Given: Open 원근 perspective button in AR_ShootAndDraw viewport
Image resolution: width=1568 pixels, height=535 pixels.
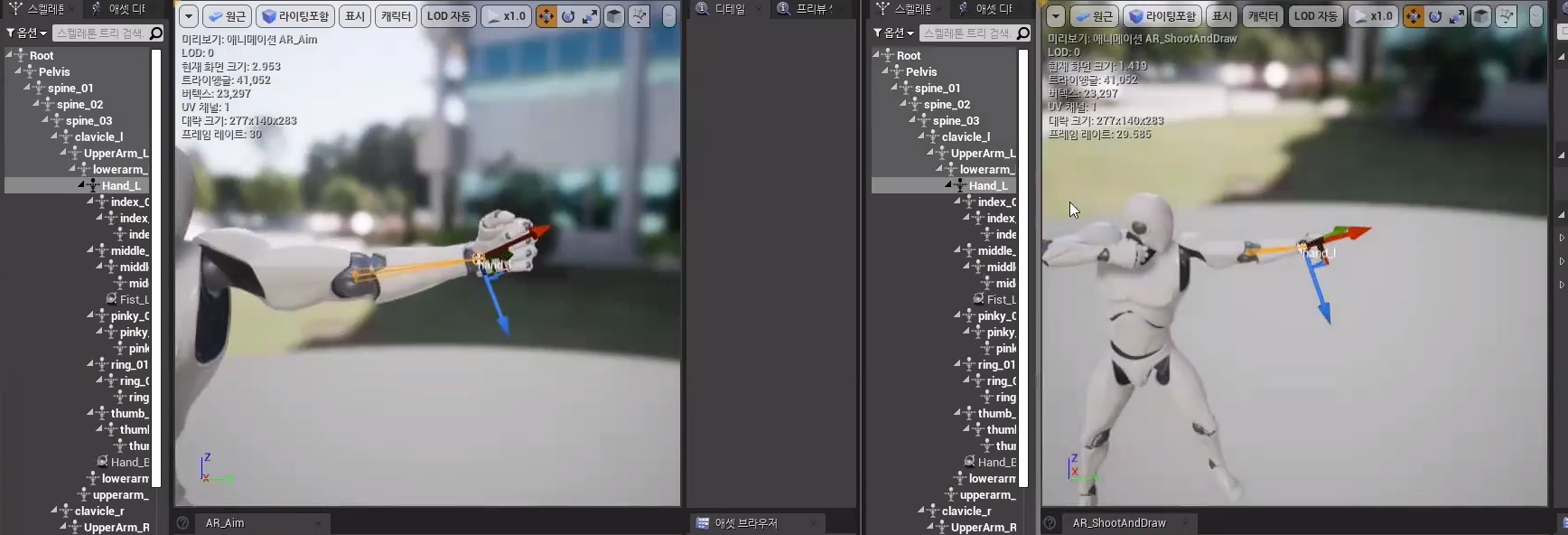Looking at the screenshot, I should click(x=1095, y=16).
